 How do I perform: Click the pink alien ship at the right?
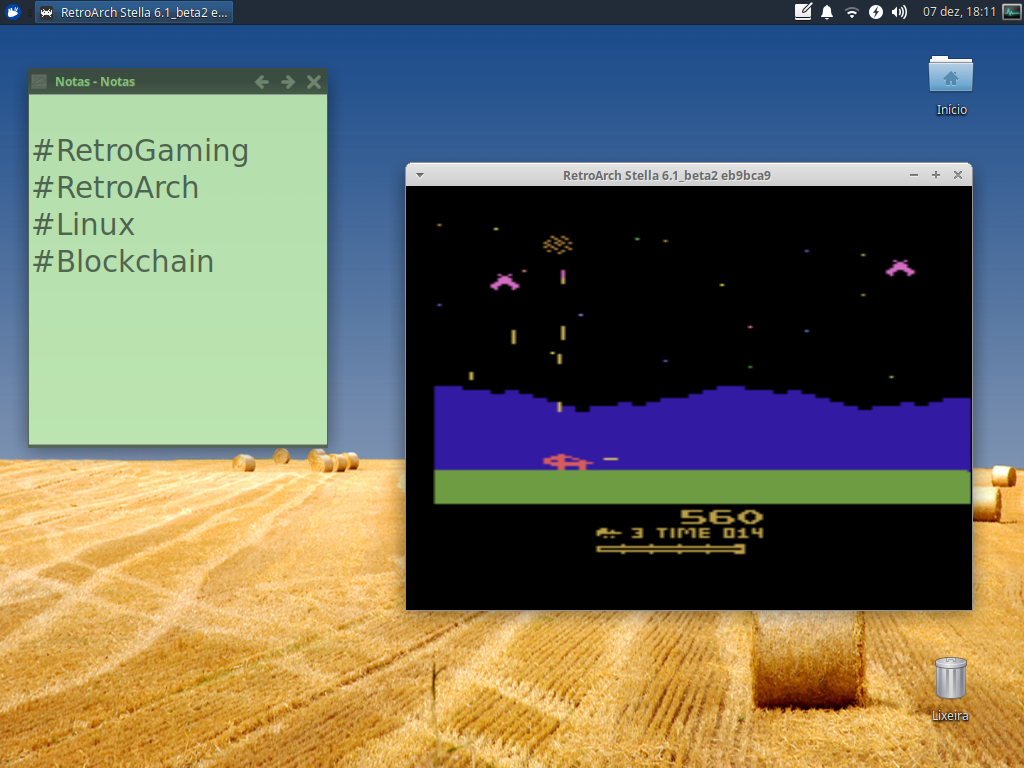coord(900,268)
